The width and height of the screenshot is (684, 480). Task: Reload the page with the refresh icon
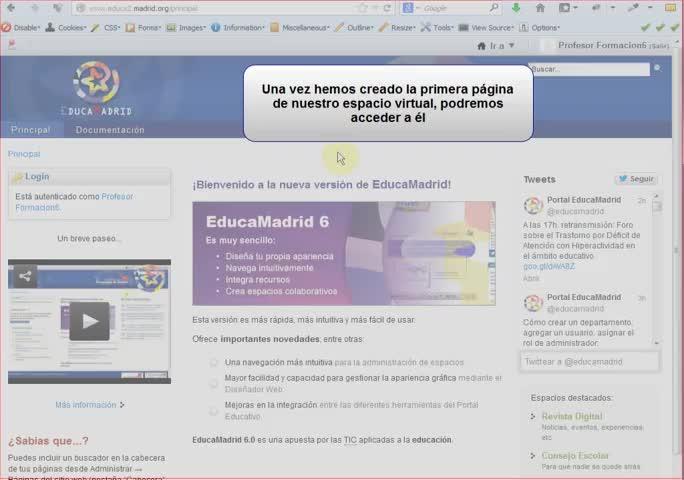[x=387, y=8]
